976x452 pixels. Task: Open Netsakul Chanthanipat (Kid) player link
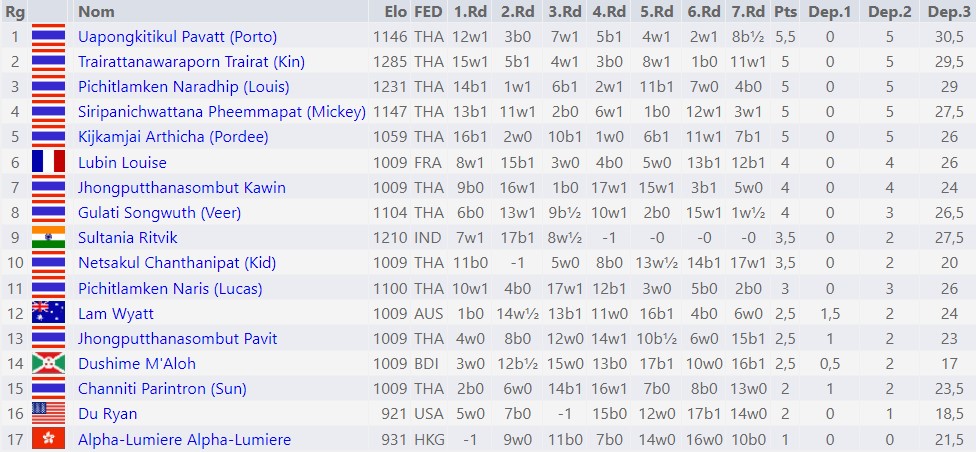(177, 263)
